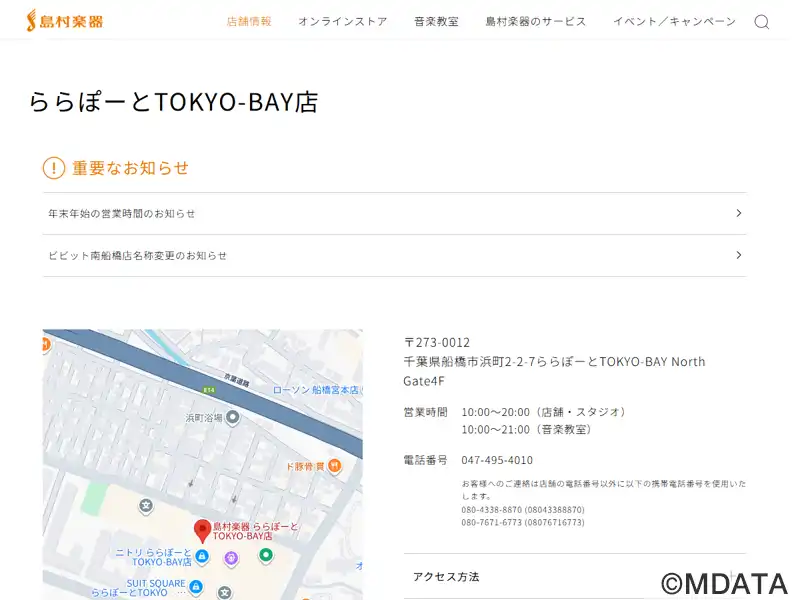
Task: Click the ローソン 船橋宮本店 map label
Action: (315, 390)
